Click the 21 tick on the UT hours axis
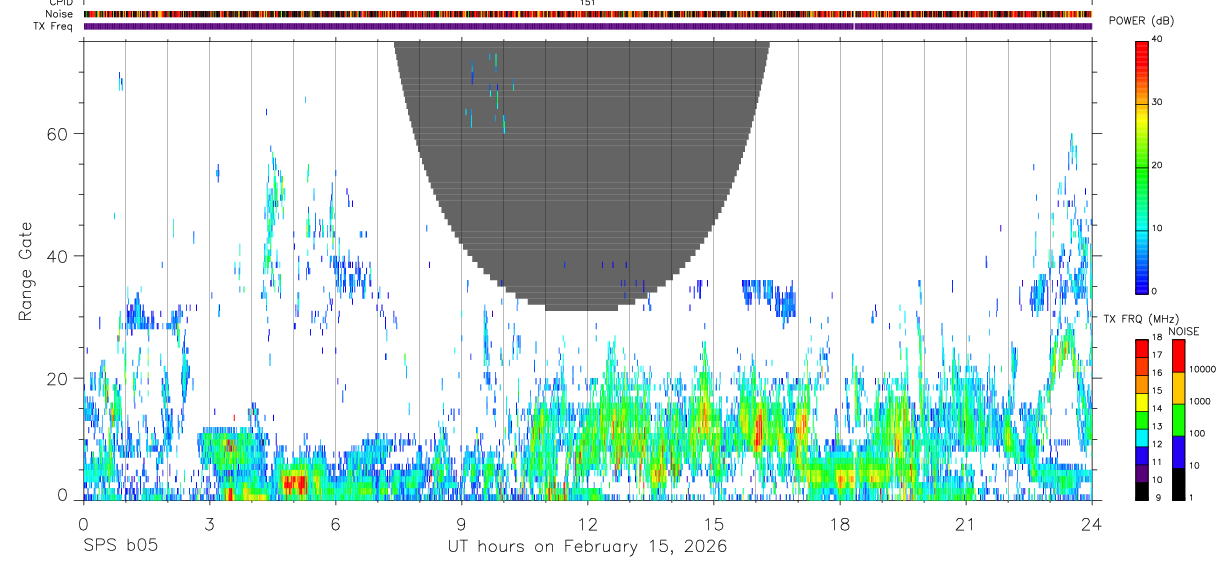Image resolution: width=1228 pixels, height=567 pixels. click(x=966, y=523)
